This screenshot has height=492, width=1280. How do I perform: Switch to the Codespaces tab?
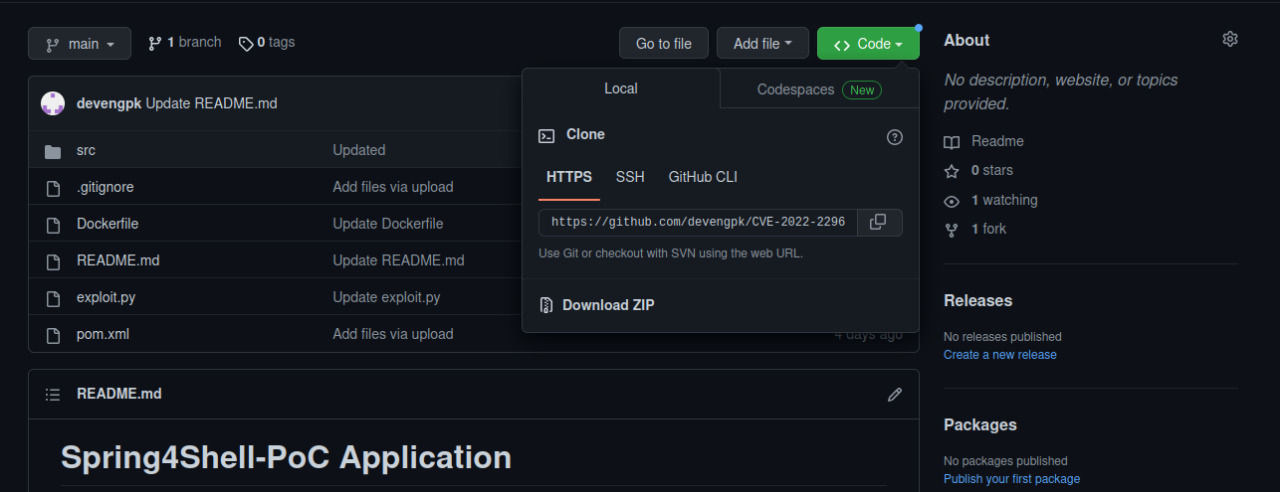[x=819, y=89]
